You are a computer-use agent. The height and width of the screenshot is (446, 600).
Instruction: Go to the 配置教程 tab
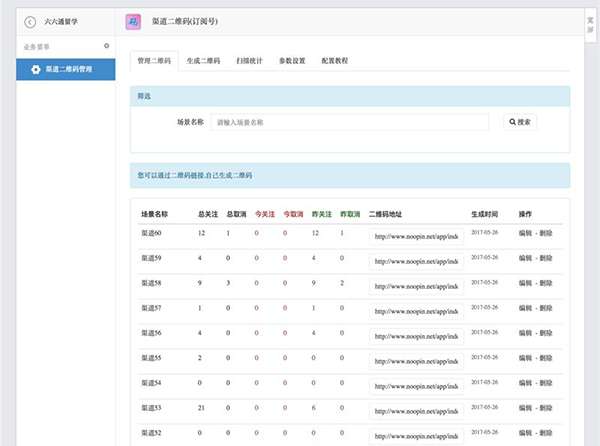click(336, 61)
